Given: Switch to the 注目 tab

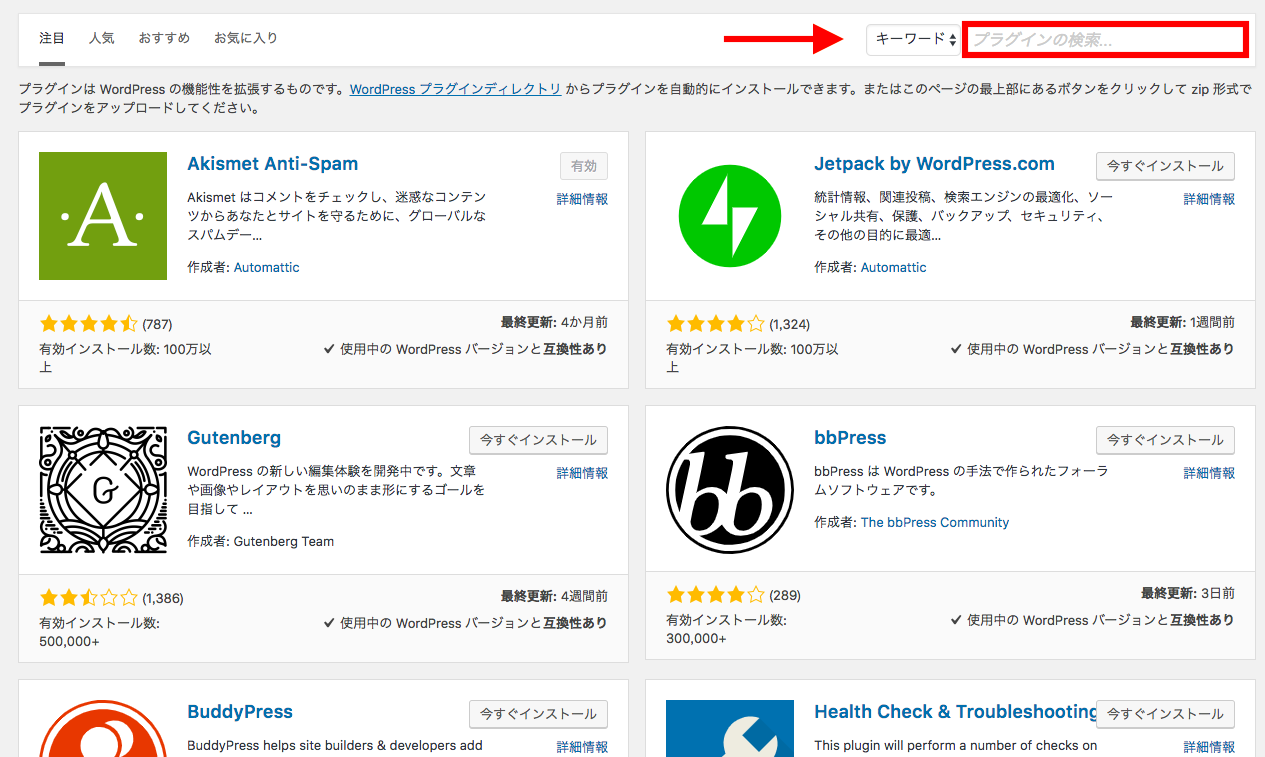Looking at the screenshot, I should coord(52,39).
